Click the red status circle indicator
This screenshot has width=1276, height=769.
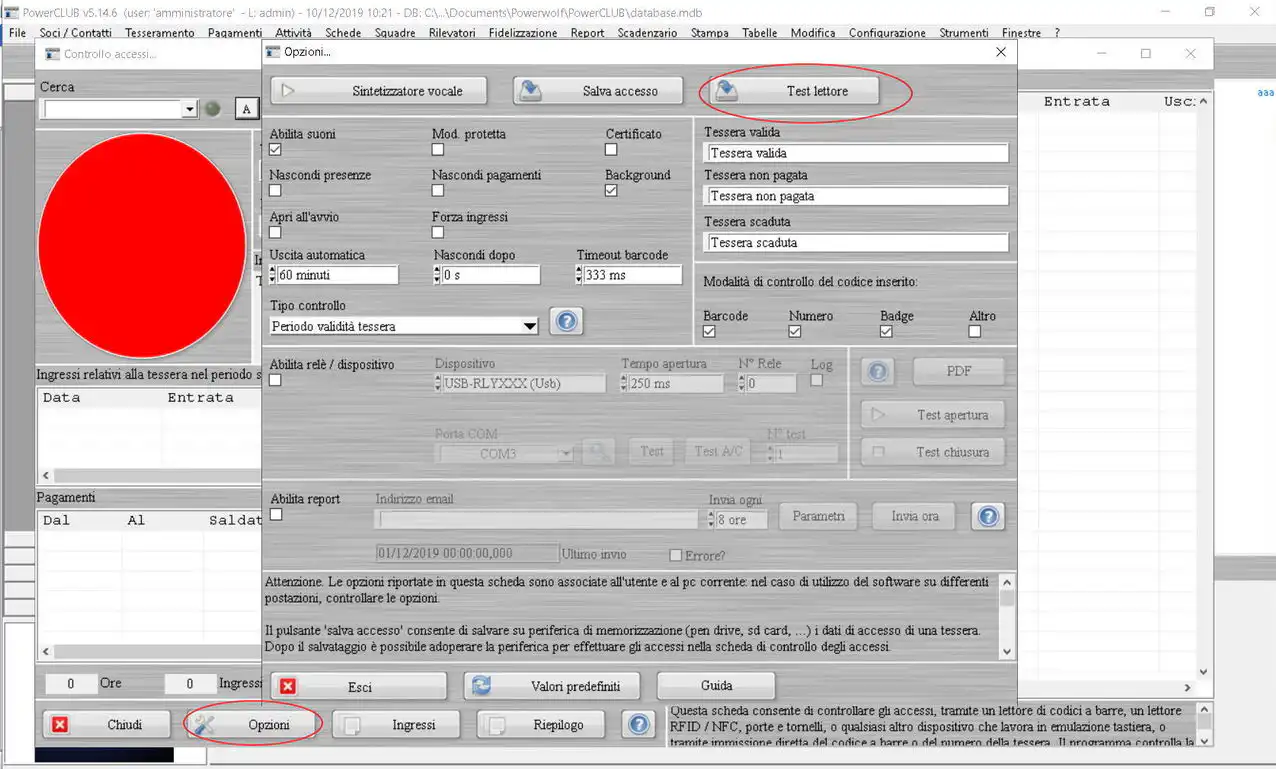[x=141, y=246]
